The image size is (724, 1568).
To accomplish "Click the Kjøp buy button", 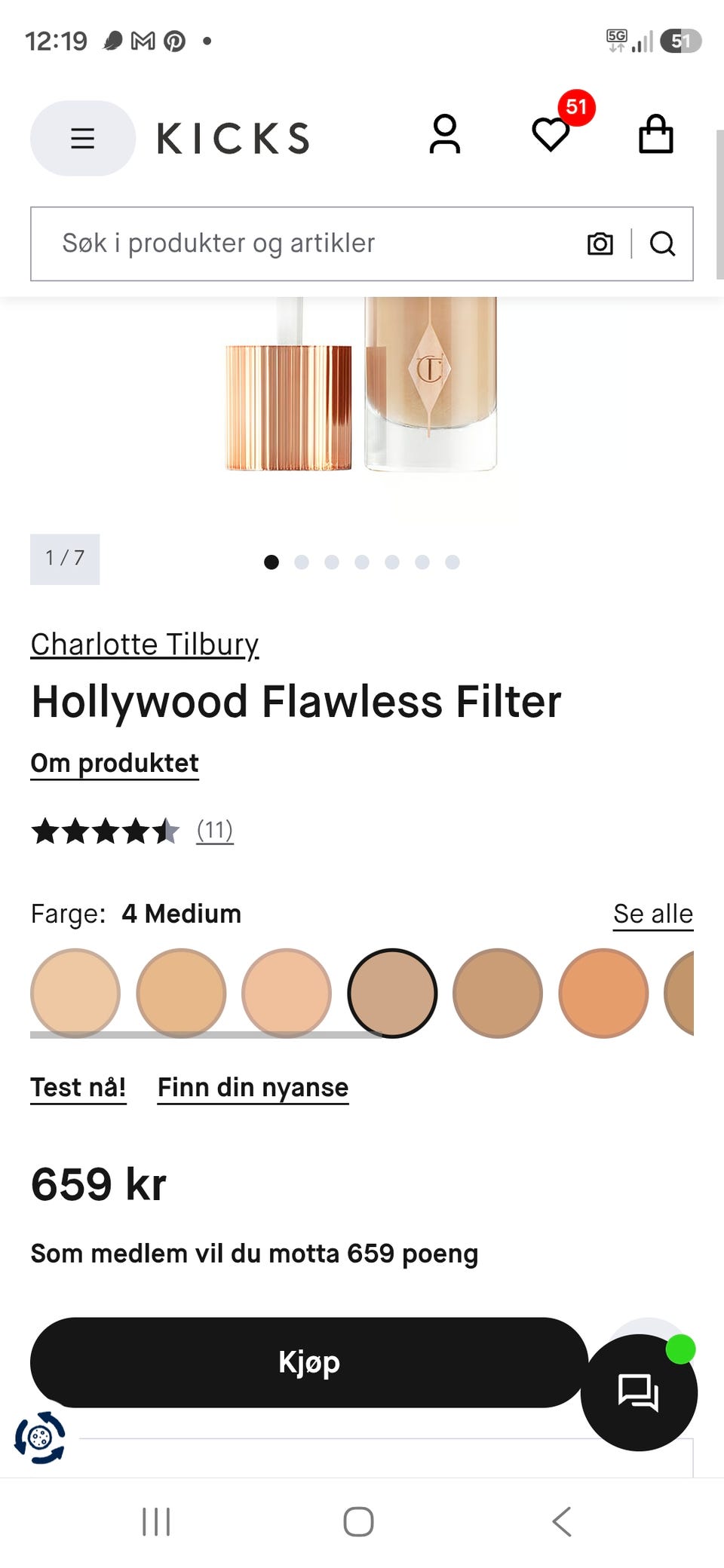I will (309, 1362).
